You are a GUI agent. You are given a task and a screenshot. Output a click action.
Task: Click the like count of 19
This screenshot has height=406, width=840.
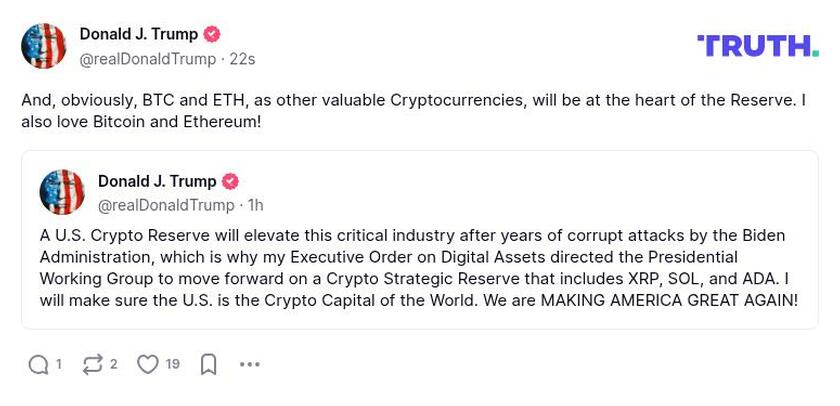point(173,365)
